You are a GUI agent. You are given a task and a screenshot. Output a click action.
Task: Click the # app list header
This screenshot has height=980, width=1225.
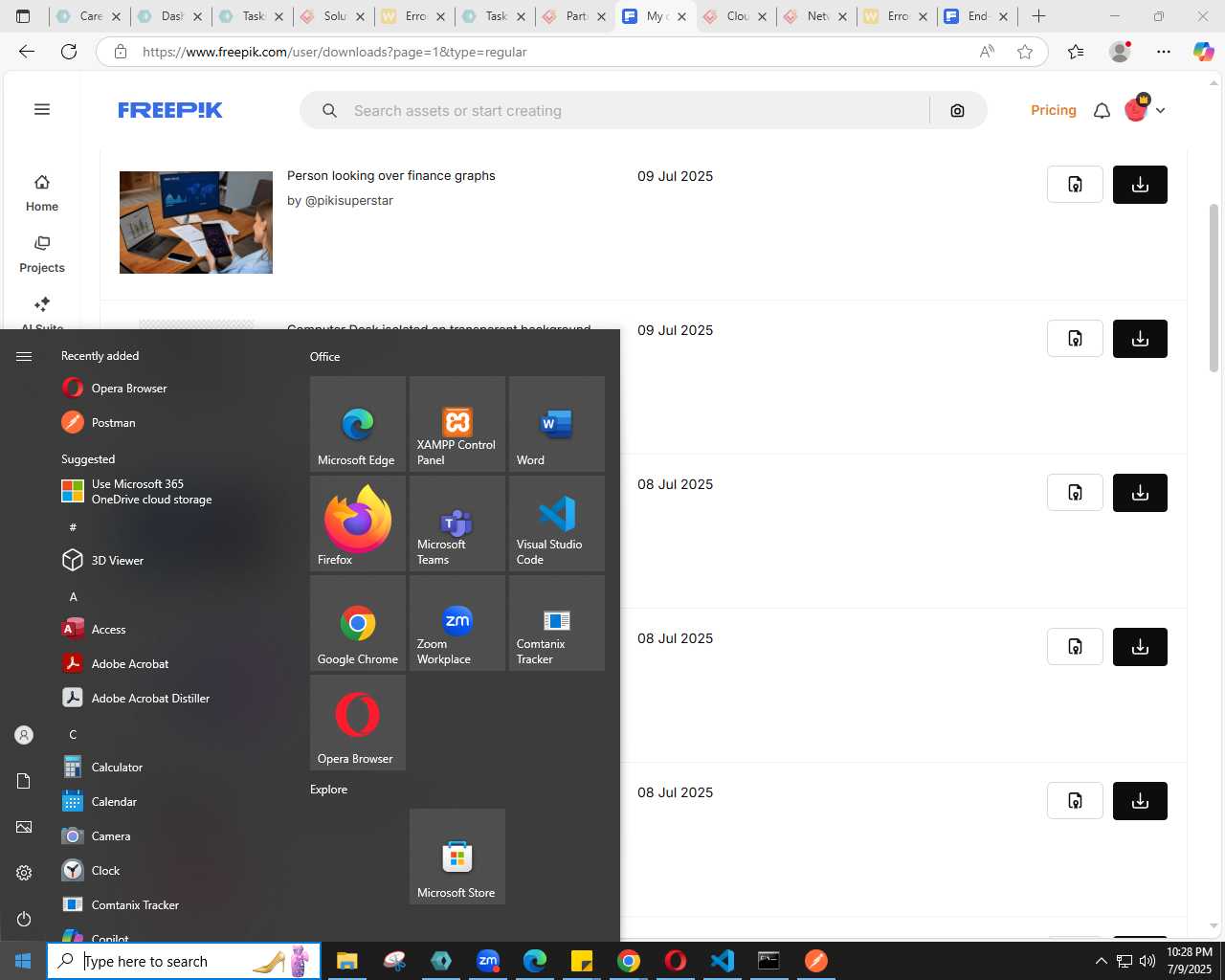(x=73, y=527)
